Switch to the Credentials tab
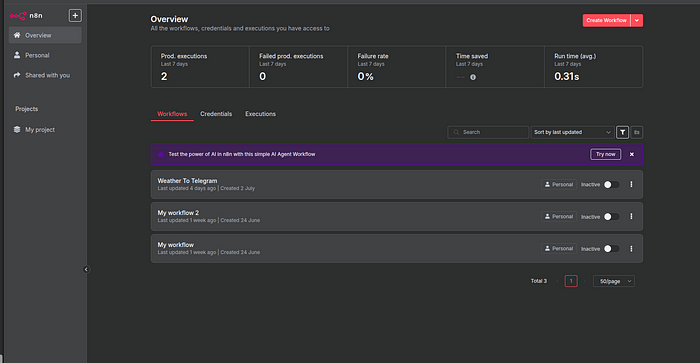This screenshot has width=700, height=363. coord(216,114)
